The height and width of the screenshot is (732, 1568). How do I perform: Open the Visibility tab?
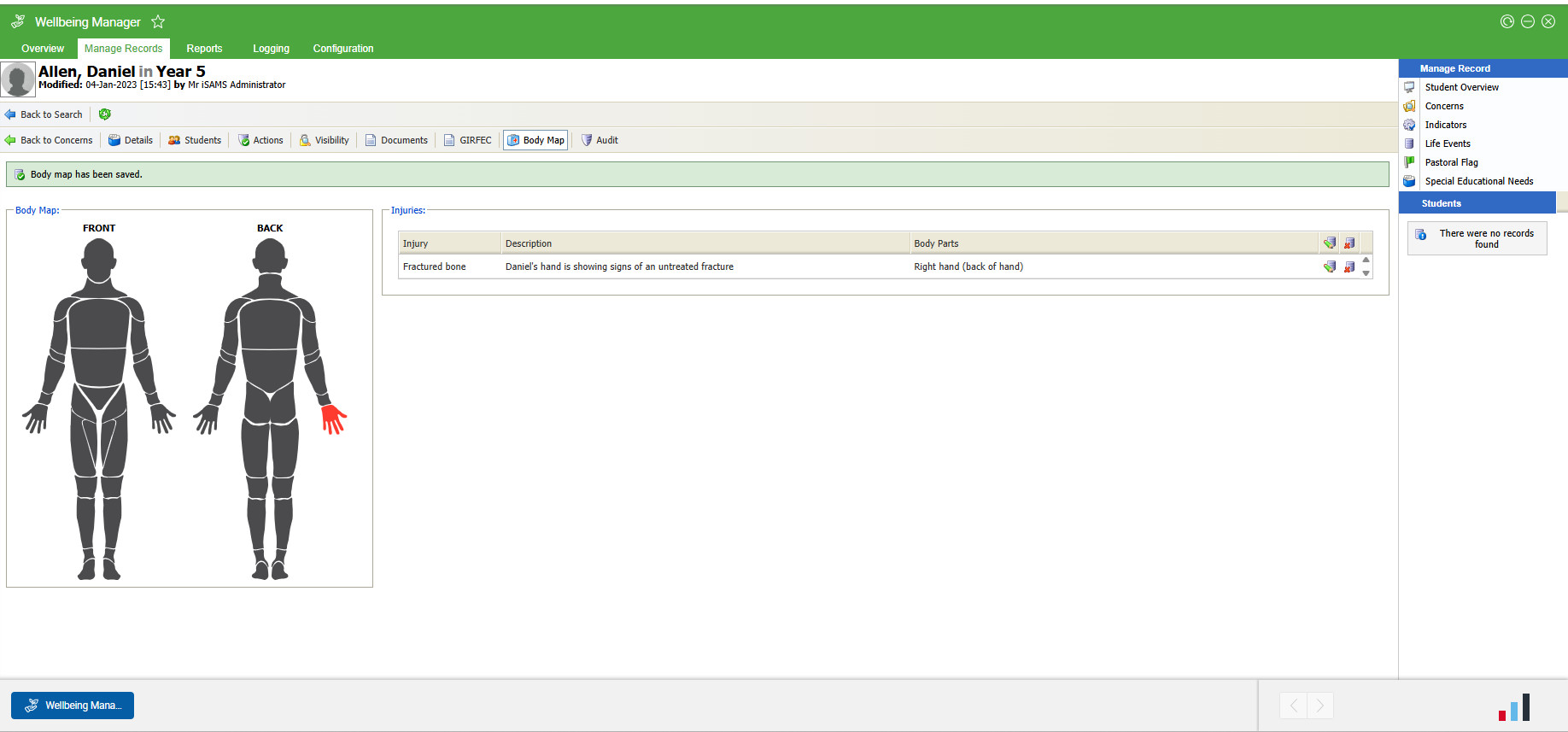(x=324, y=140)
